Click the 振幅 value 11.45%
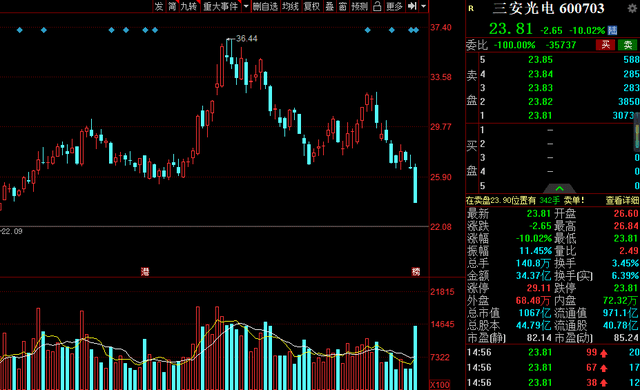Screen dimensions: 640x390 coord(536,250)
